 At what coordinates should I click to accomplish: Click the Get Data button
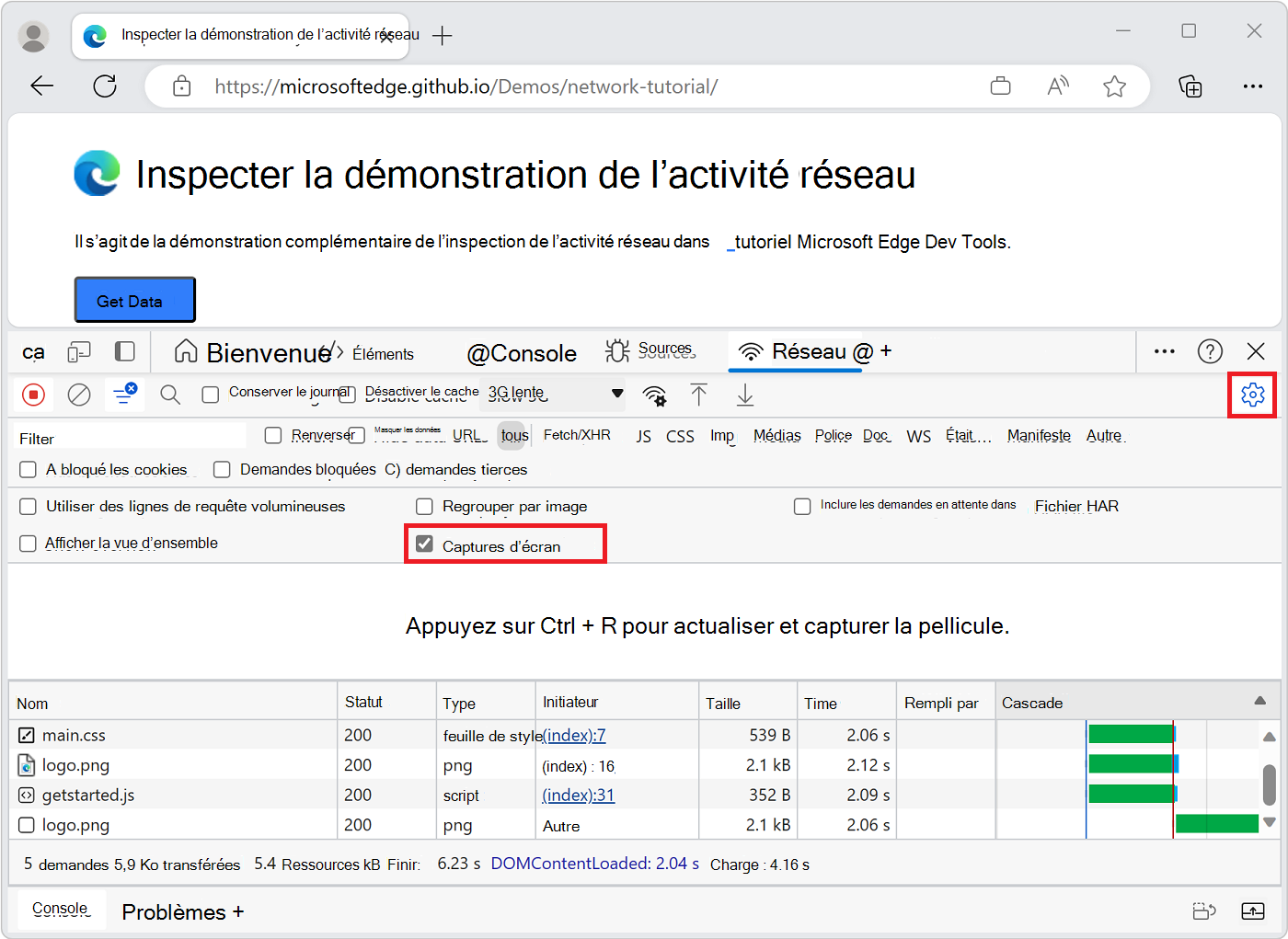(134, 299)
